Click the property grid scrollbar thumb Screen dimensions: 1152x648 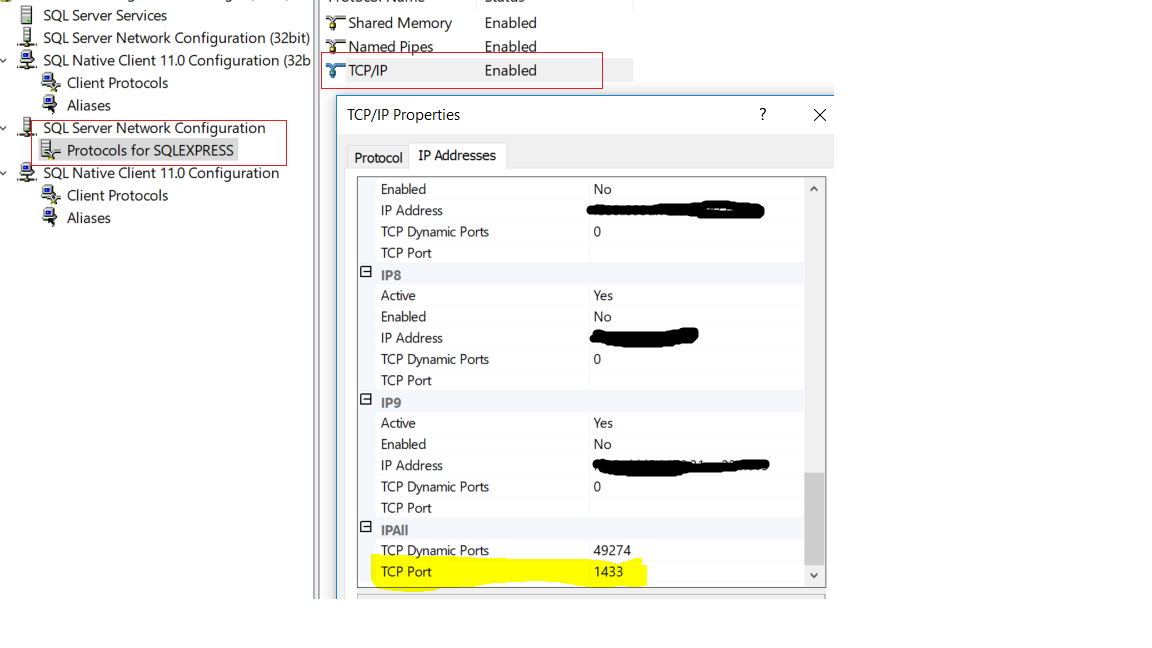[814, 518]
